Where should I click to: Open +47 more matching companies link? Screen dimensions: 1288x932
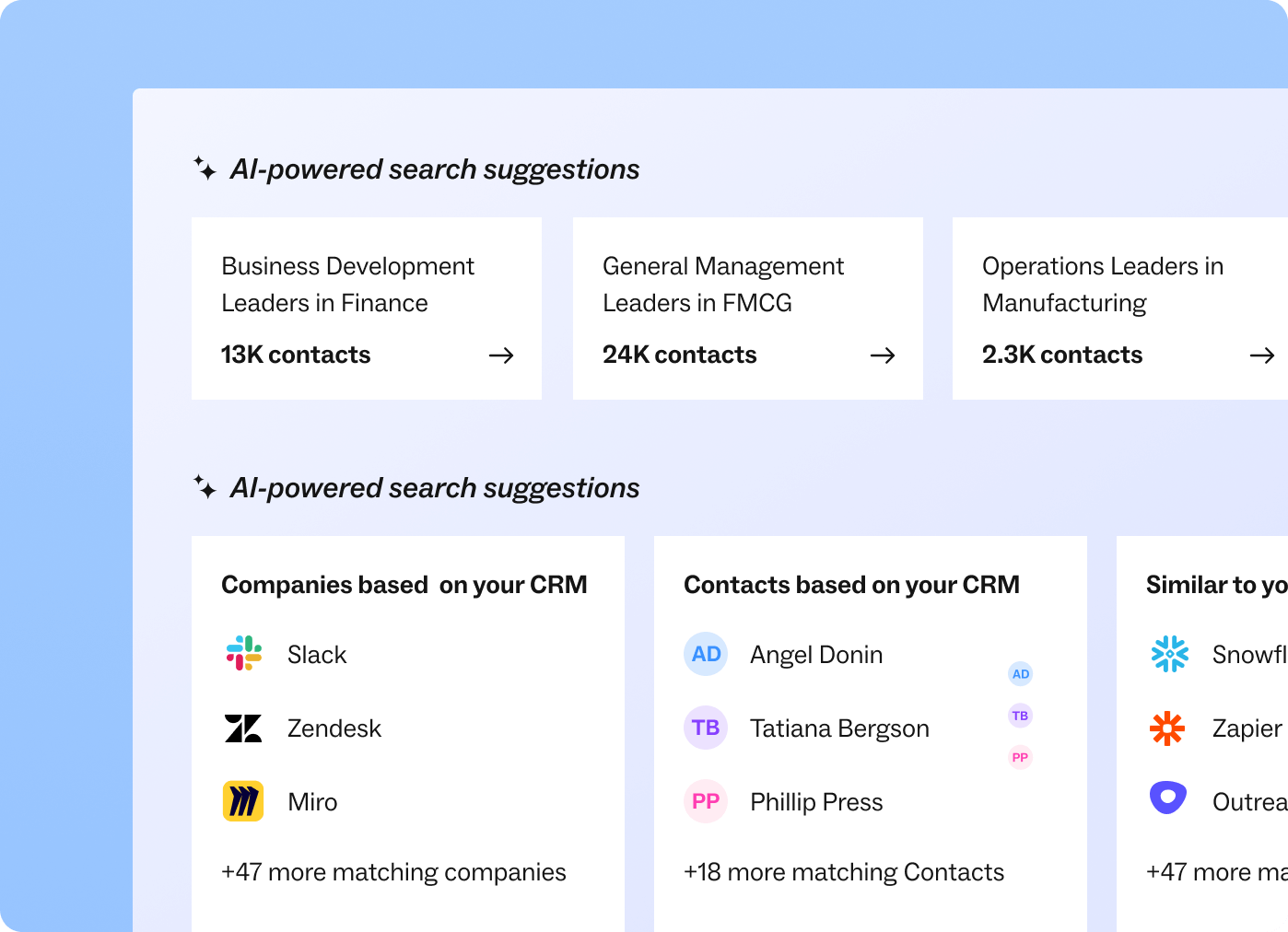[393, 872]
